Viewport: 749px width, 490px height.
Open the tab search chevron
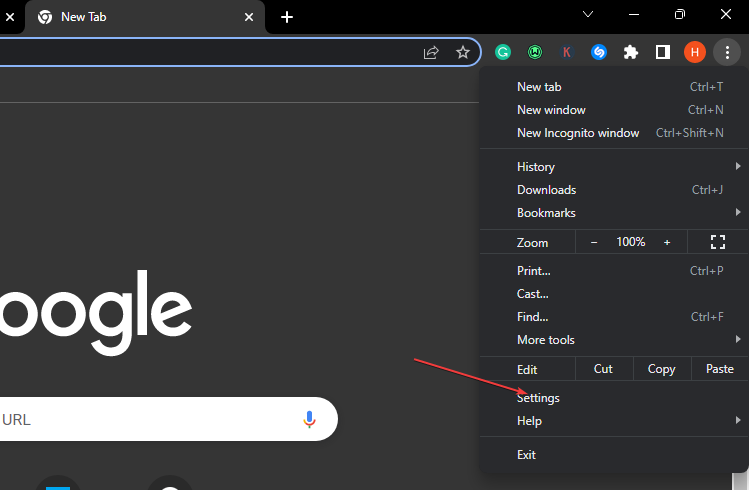tap(588, 14)
